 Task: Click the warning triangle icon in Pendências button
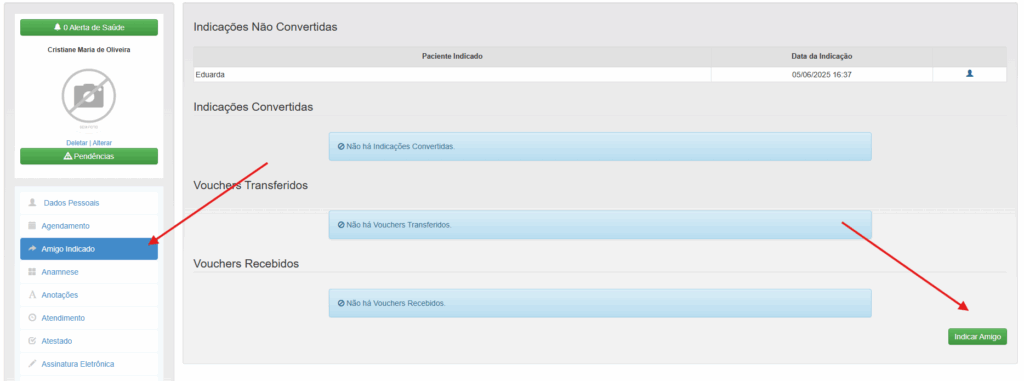[x=68, y=156]
